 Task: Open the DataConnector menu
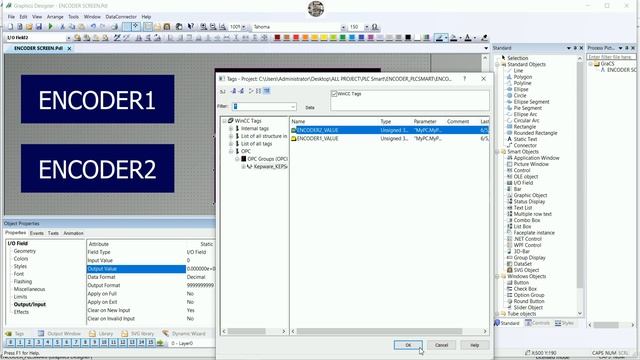tap(121, 17)
